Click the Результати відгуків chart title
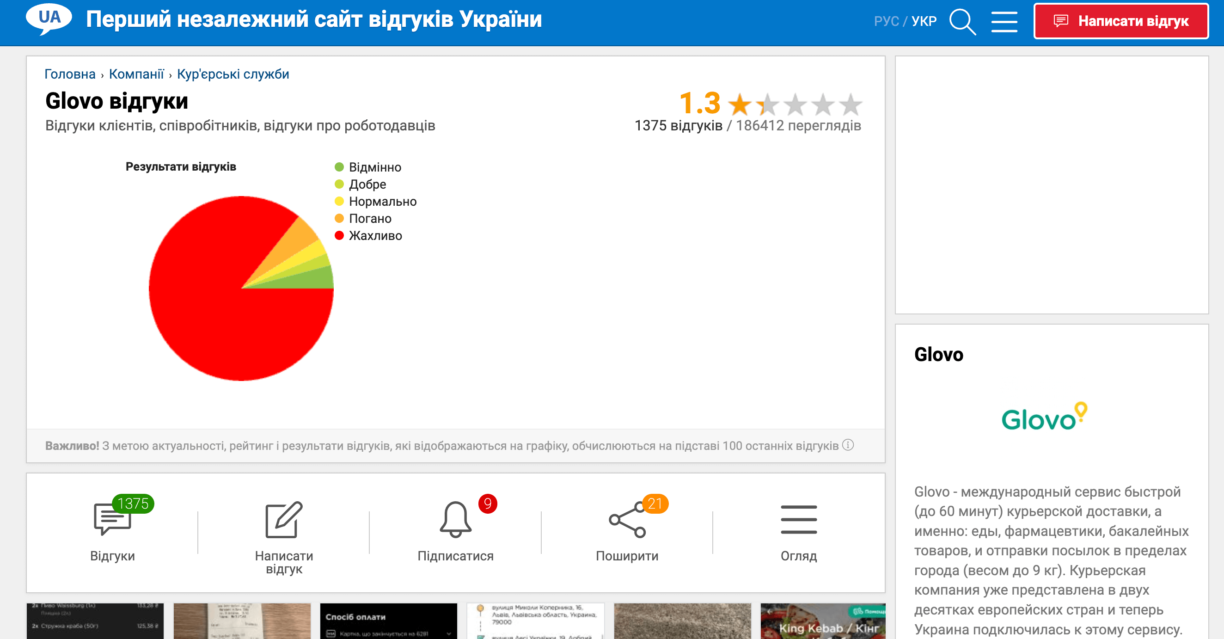1224x639 pixels. click(181, 167)
